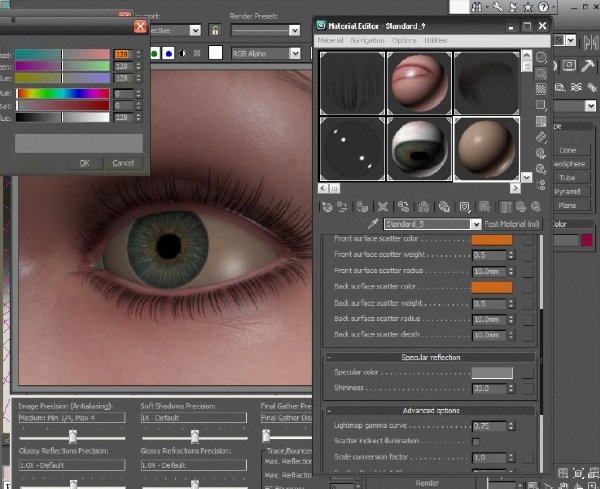600x489 pixels.
Task: Click Get Material icon in Material Editor
Action: (327, 207)
